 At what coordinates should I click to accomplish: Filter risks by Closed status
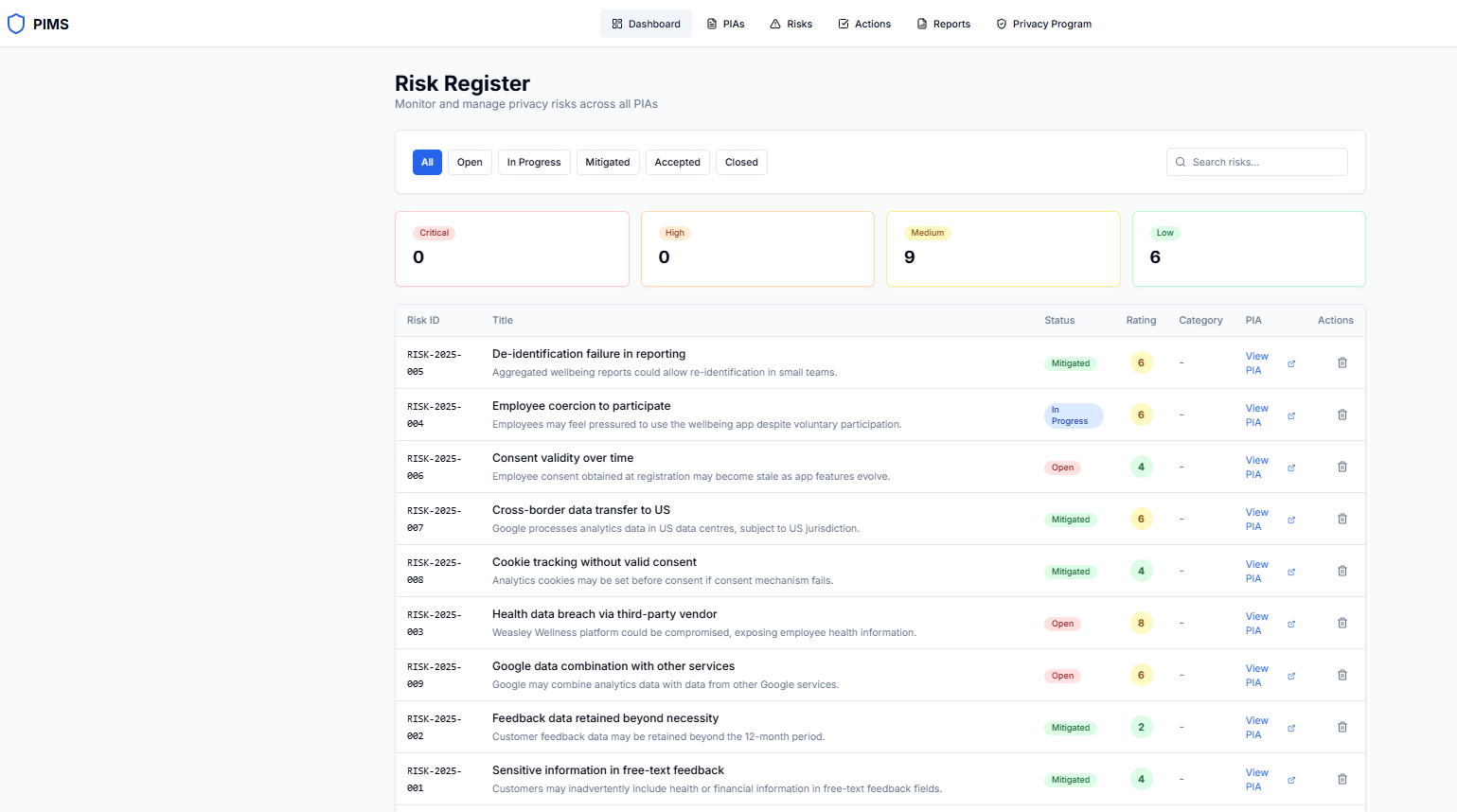click(741, 162)
